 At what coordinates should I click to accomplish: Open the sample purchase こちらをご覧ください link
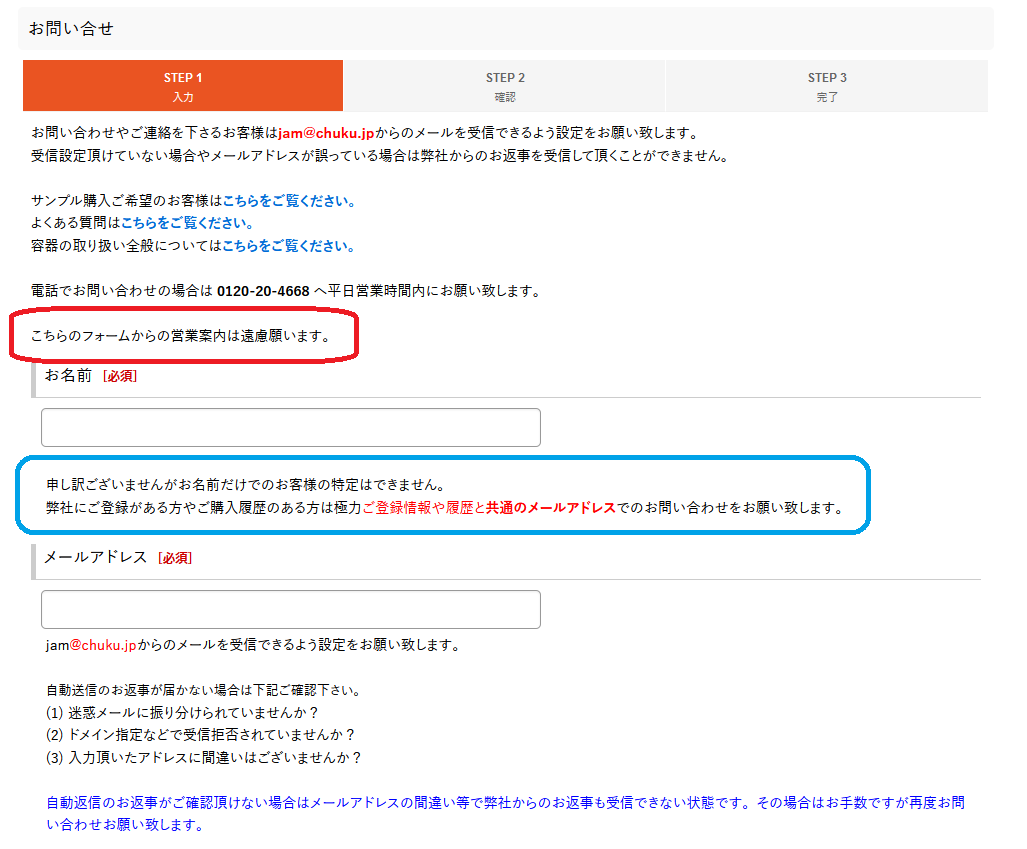[x=289, y=201]
